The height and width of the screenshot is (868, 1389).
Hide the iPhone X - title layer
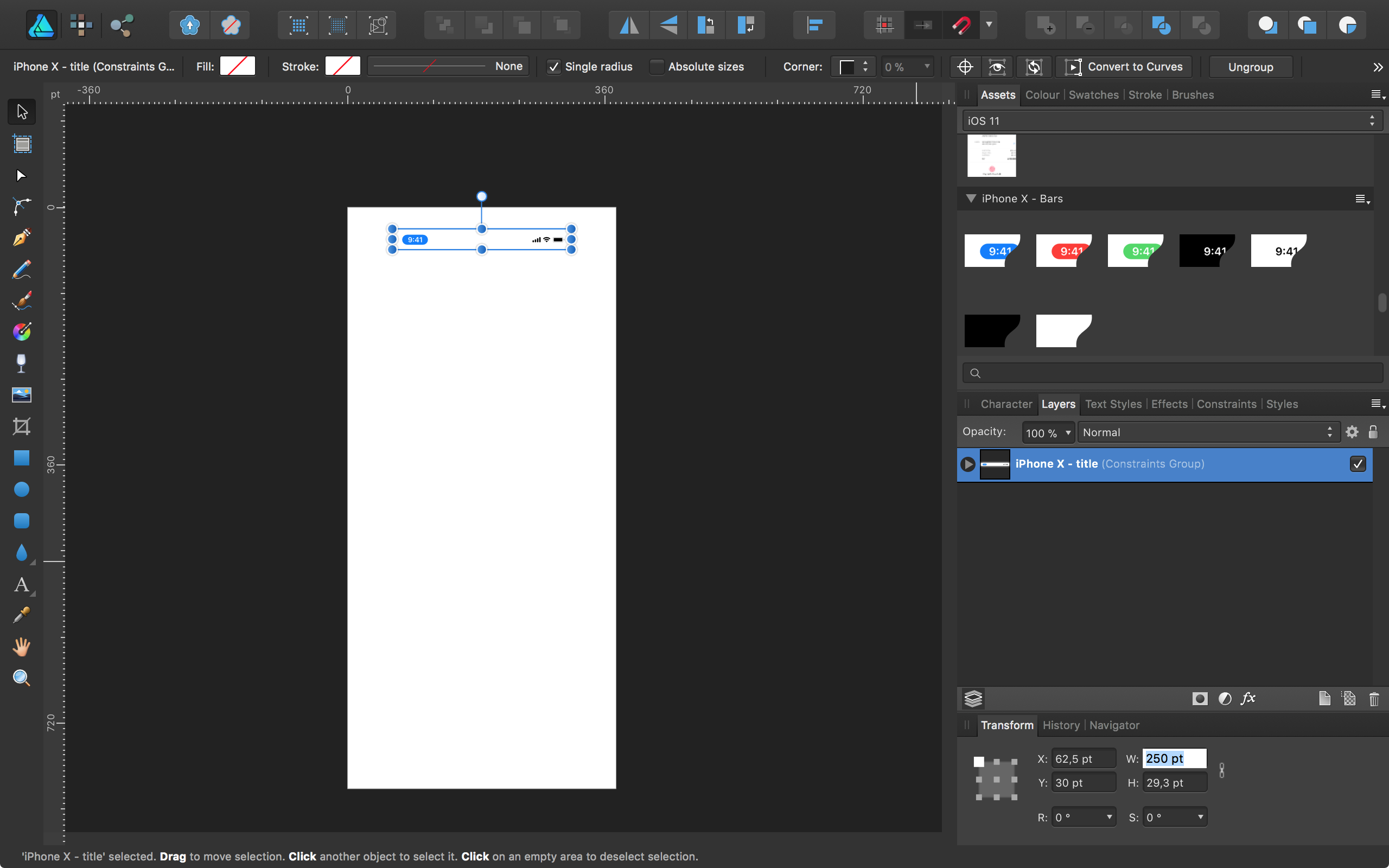(x=1358, y=464)
